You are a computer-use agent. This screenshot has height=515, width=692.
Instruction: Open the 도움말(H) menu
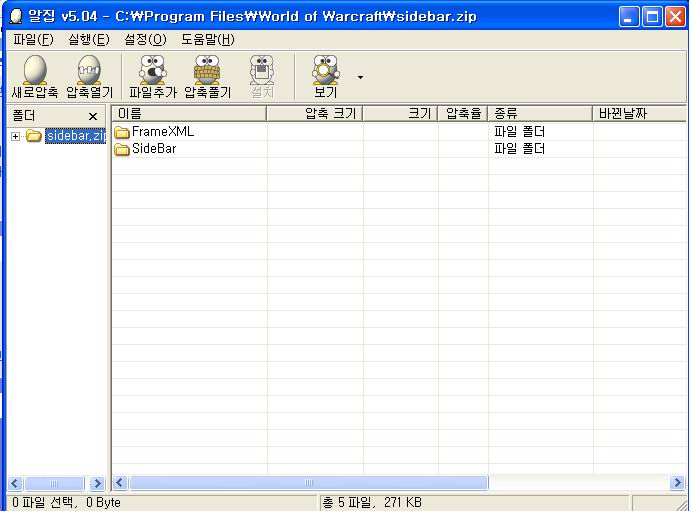[x=207, y=40]
